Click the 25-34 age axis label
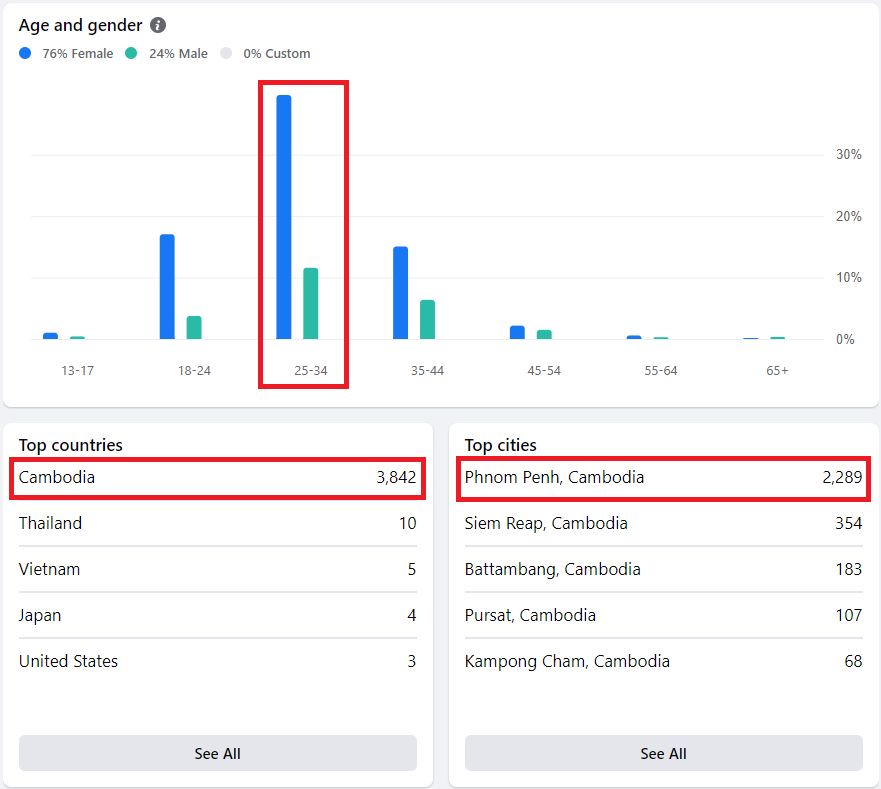This screenshot has height=789, width=881. point(311,371)
